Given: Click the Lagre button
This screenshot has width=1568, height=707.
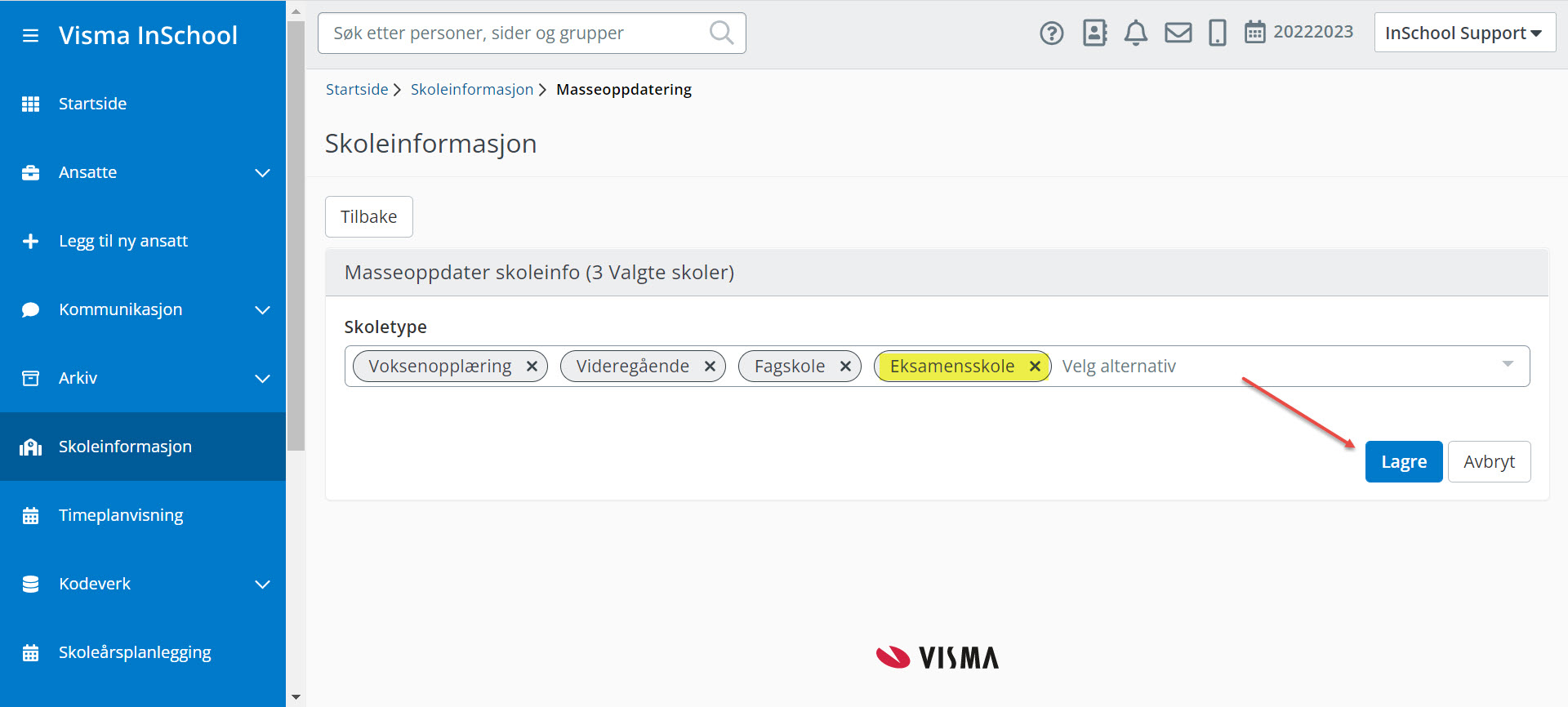Looking at the screenshot, I should pyautogui.click(x=1404, y=462).
